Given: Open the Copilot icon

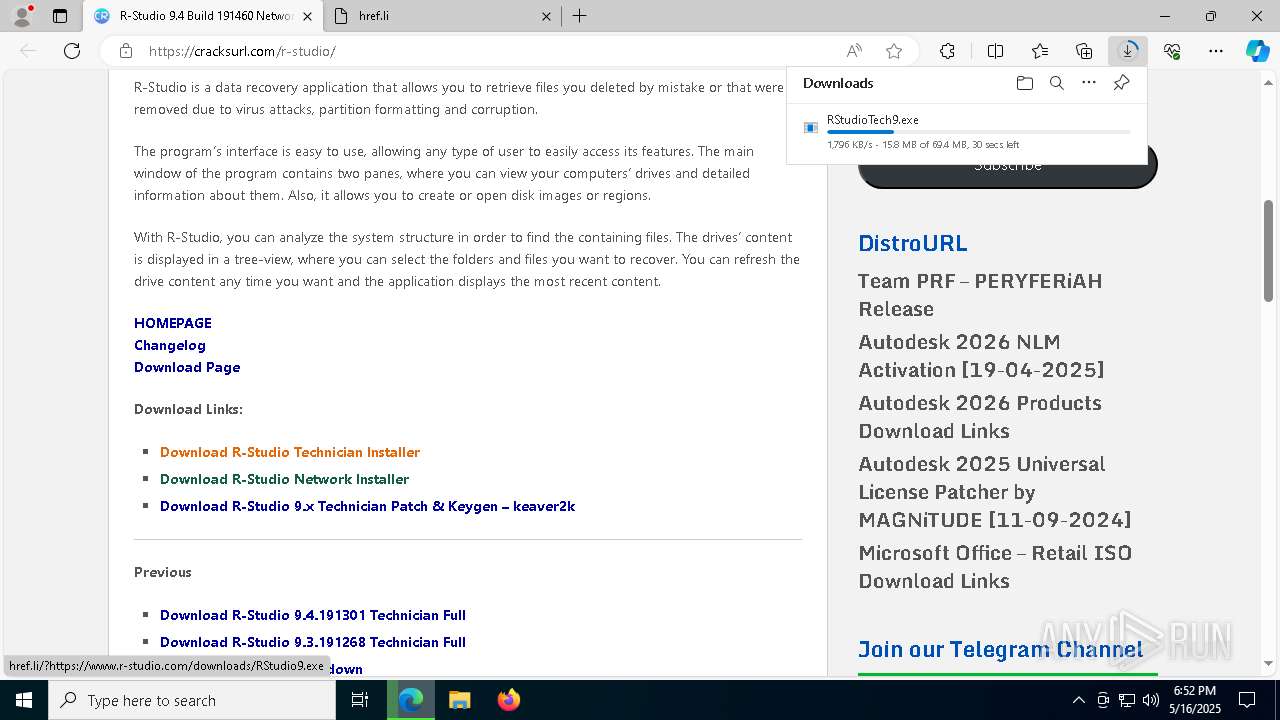Looking at the screenshot, I should [1257, 51].
